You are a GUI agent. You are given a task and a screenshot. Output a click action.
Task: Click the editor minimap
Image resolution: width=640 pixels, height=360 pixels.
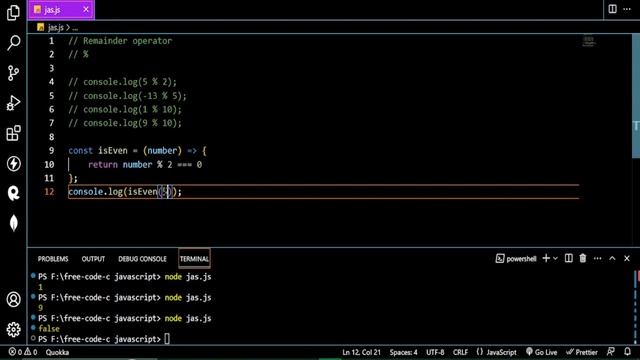point(589,41)
